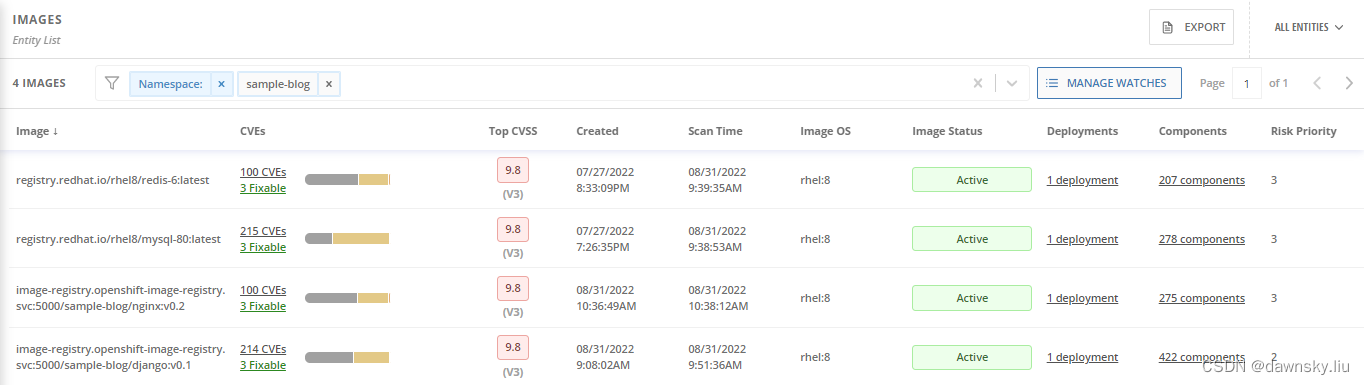Click the Active status badge for redis-6

pyautogui.click(x=972, y=180)
